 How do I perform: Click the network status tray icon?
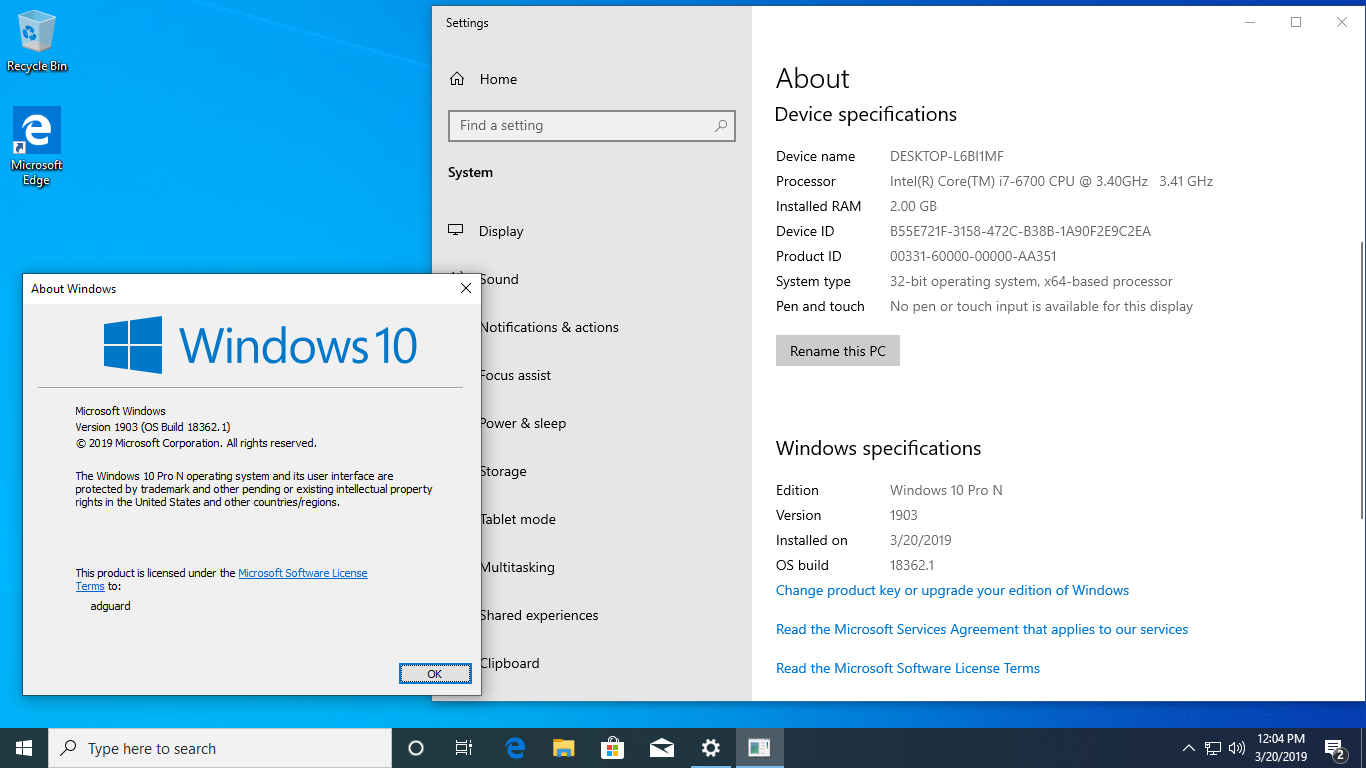click(x=1213, y=748)
